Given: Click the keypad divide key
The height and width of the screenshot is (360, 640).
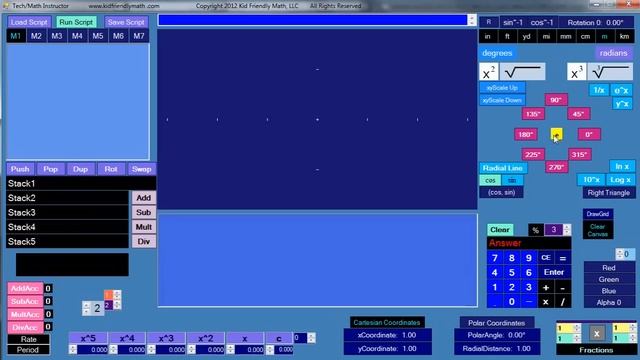Looking at the screenshot, I should (562, 302).
